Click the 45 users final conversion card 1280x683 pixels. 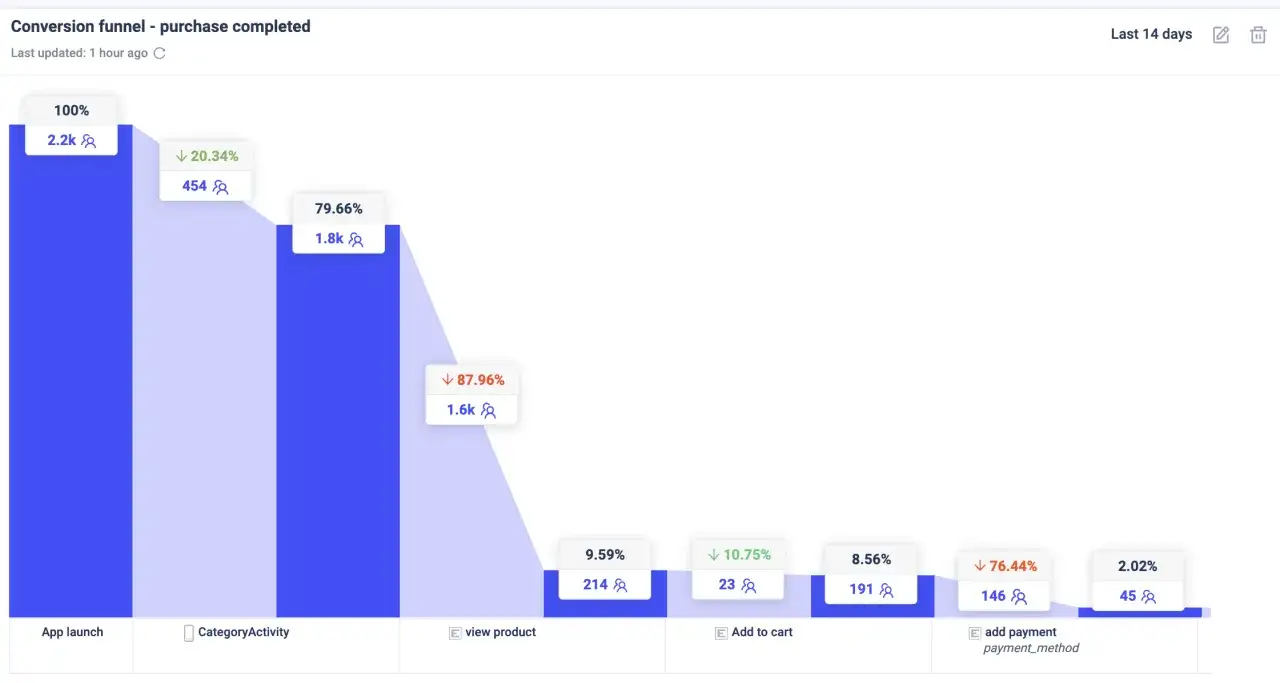tap(1138, 581)
